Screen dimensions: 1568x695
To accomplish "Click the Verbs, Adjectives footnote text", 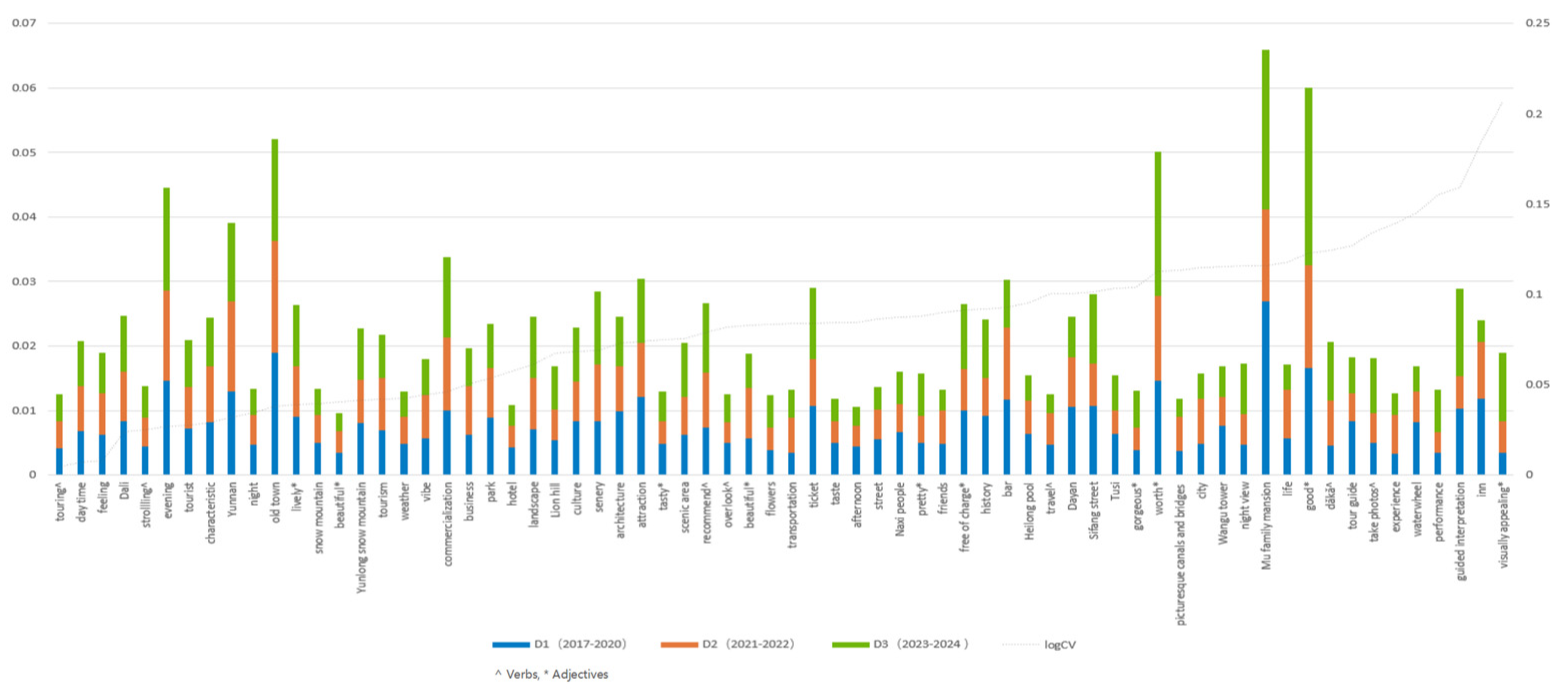I will (552, 674).
